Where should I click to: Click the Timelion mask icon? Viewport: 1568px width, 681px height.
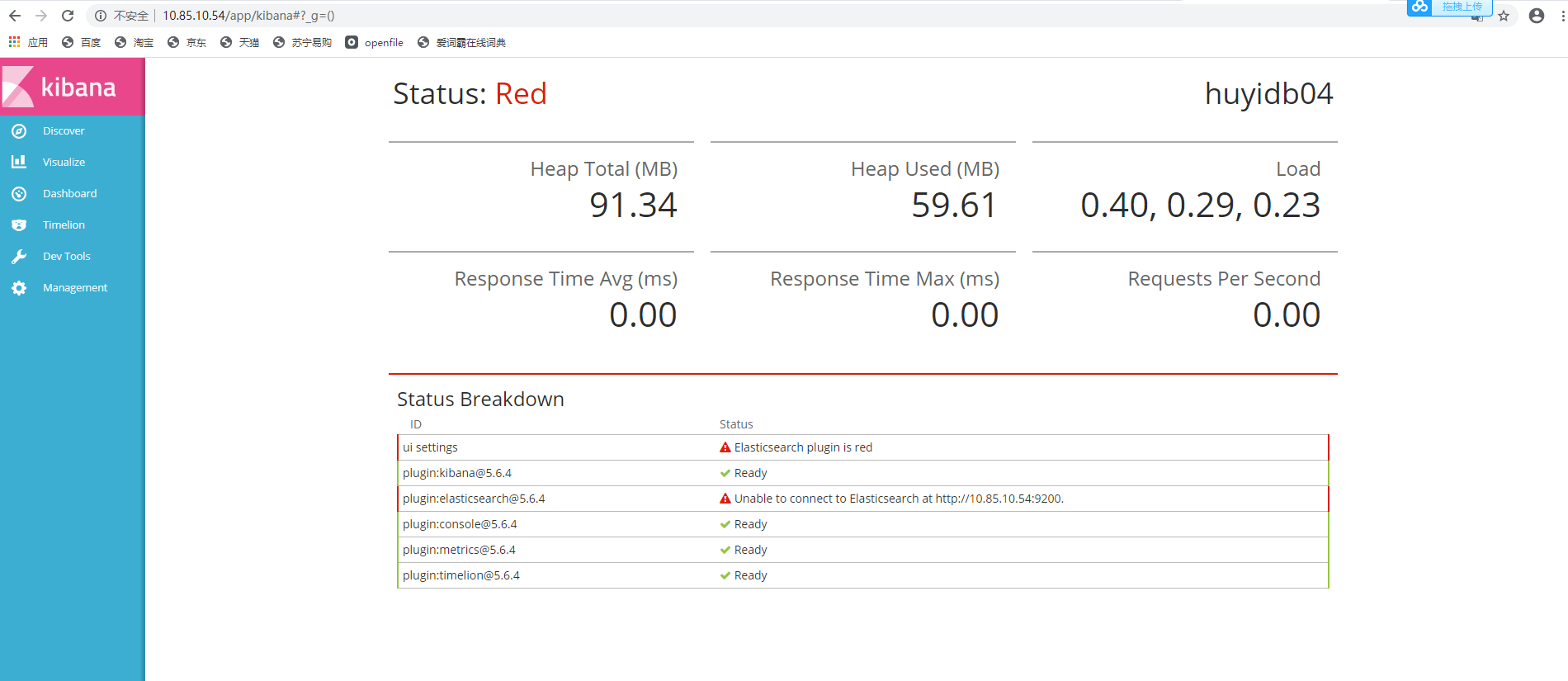[19, 225]
